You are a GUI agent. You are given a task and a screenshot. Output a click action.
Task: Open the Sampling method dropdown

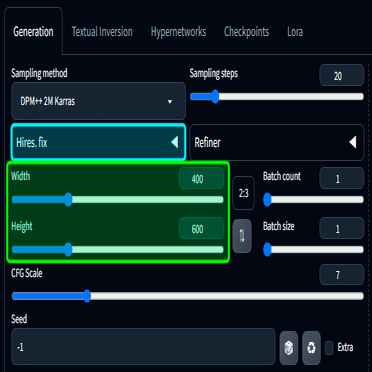tap(98, 101)
